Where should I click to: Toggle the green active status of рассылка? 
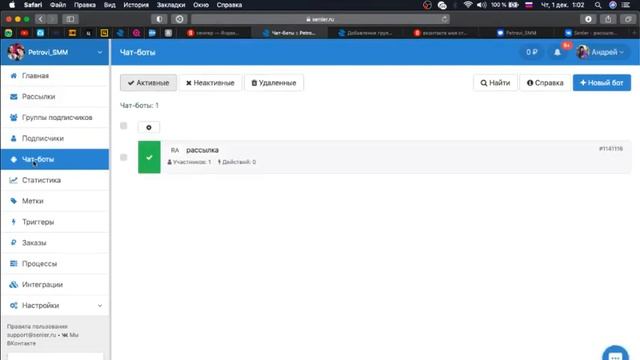[149, 157]
